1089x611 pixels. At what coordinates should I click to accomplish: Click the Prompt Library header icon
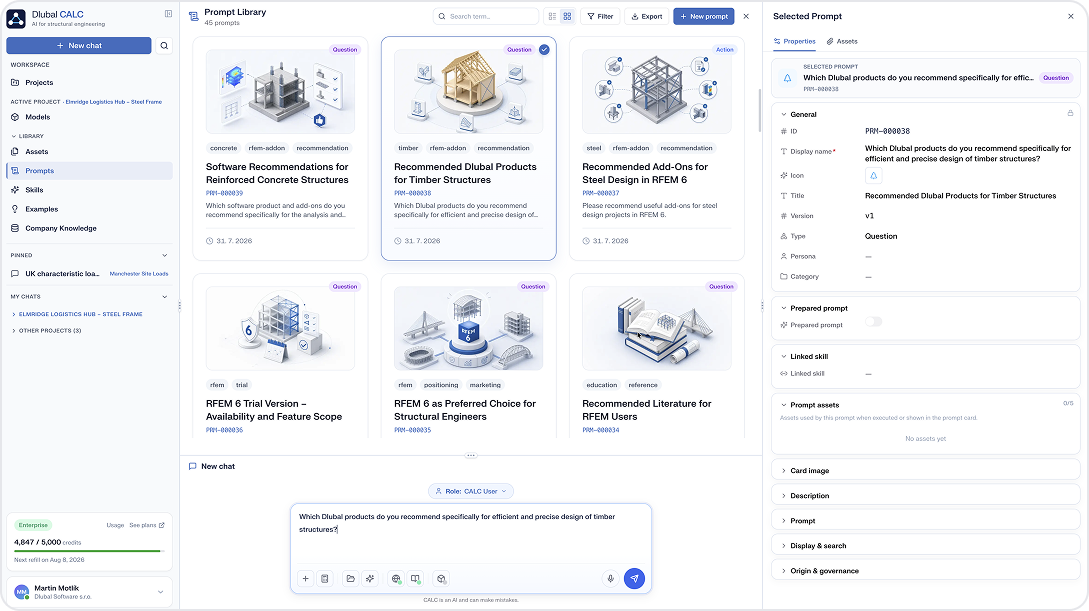pyautogui.click(x=194, y=17)
